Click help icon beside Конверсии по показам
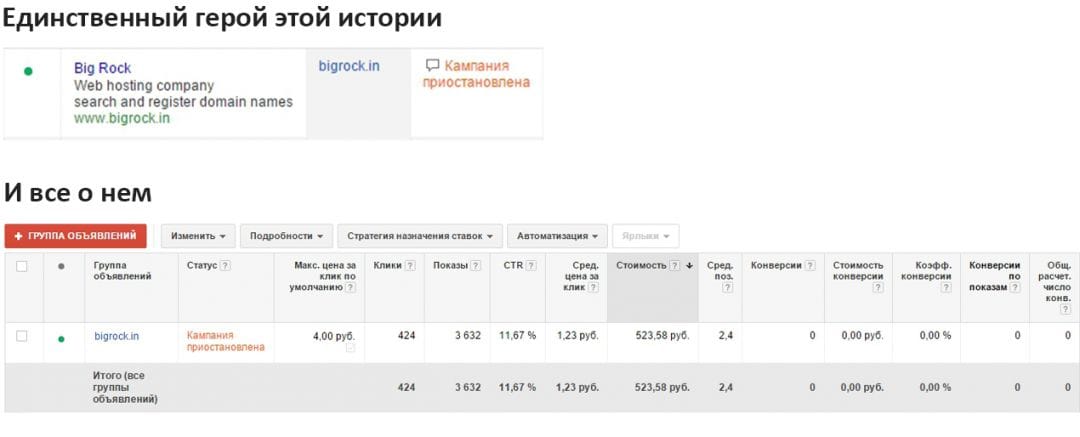Image resolution: width=1080 pixels, height=437 pixels. 1015,287
